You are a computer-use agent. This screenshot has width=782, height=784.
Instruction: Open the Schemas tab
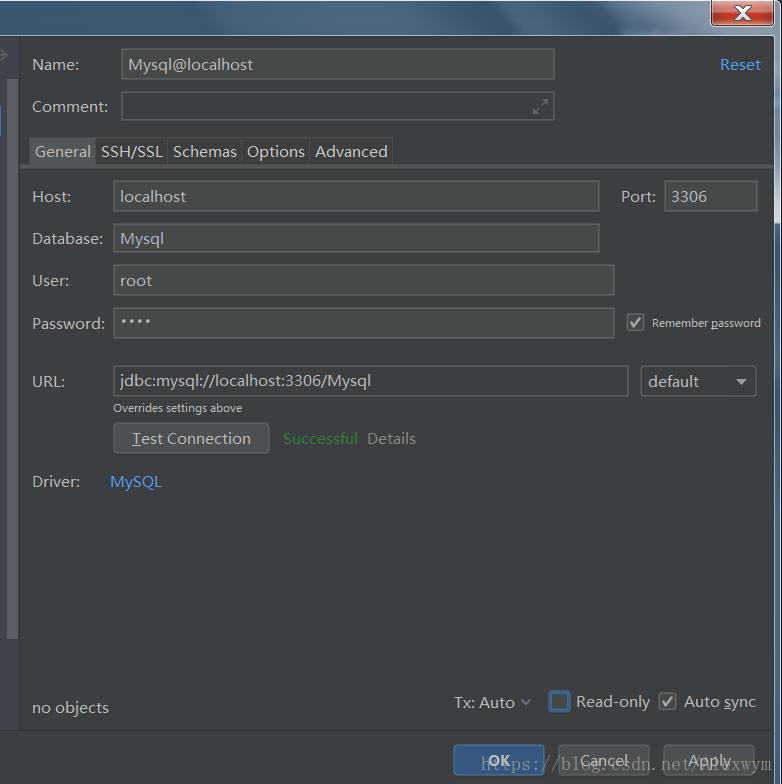(204, 152)
